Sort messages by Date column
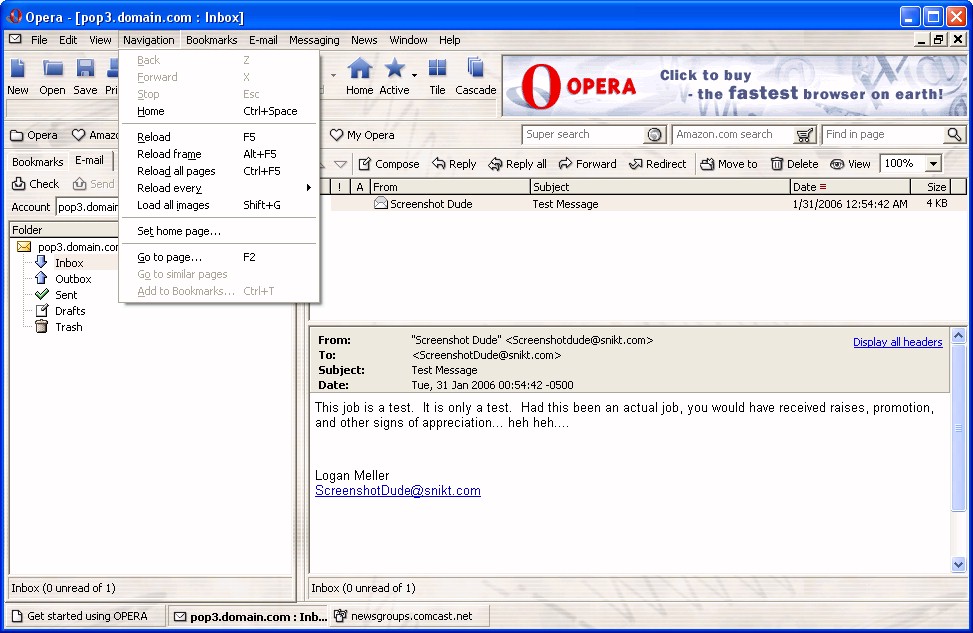 coord(850,187)
